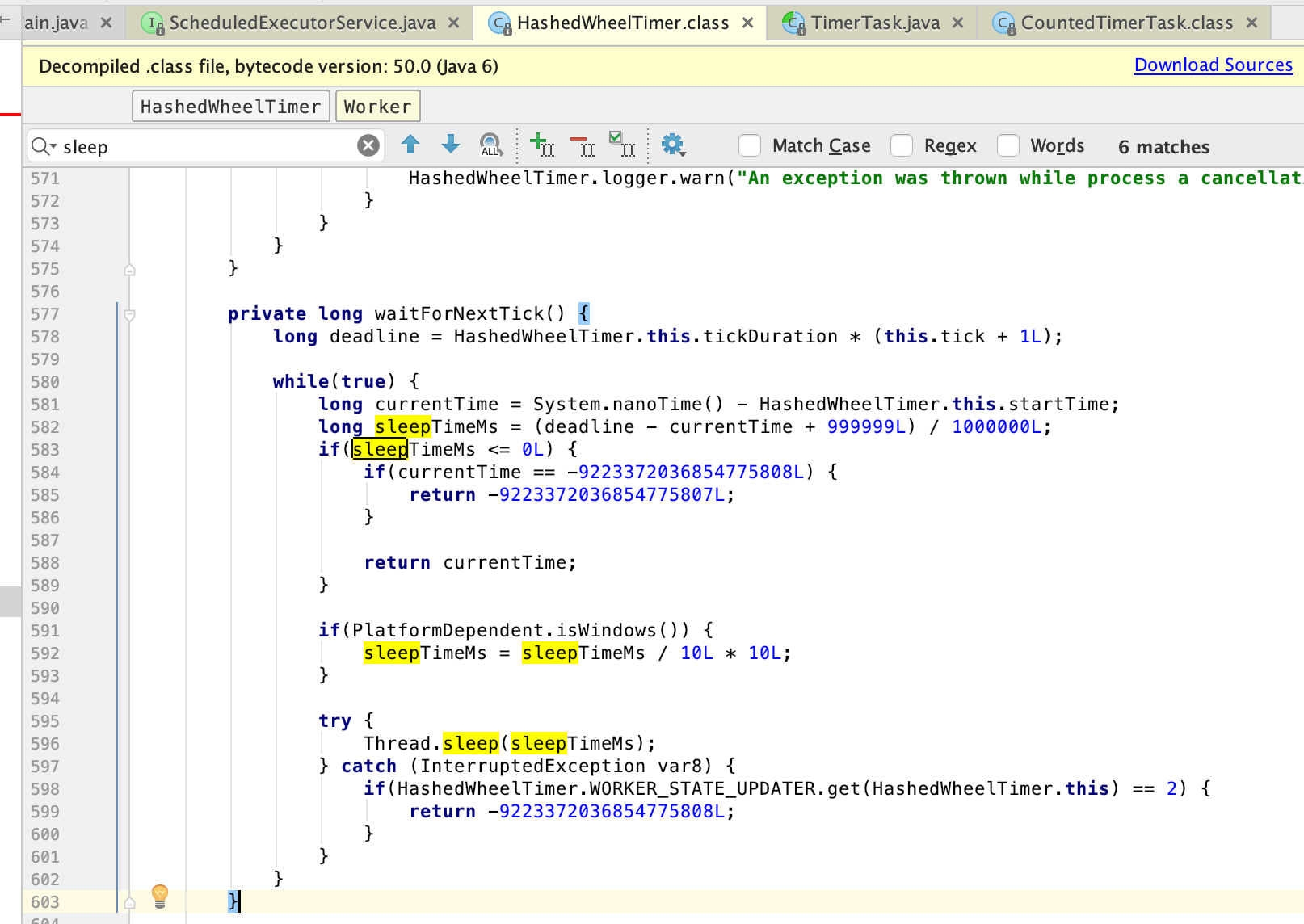This screenshot has height=924, width=1304.
Task: Click the decompiled class file notification text
Action: point(268,67)
